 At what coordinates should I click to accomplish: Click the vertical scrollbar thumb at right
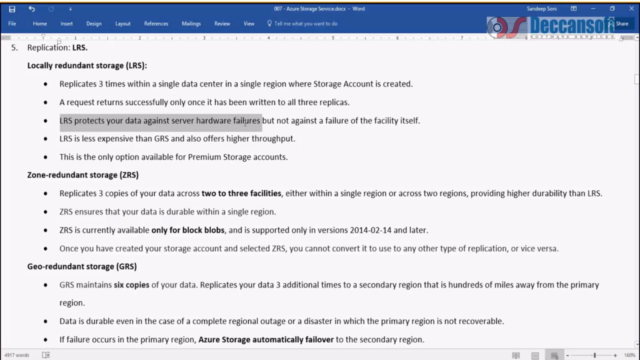[636, 79]
